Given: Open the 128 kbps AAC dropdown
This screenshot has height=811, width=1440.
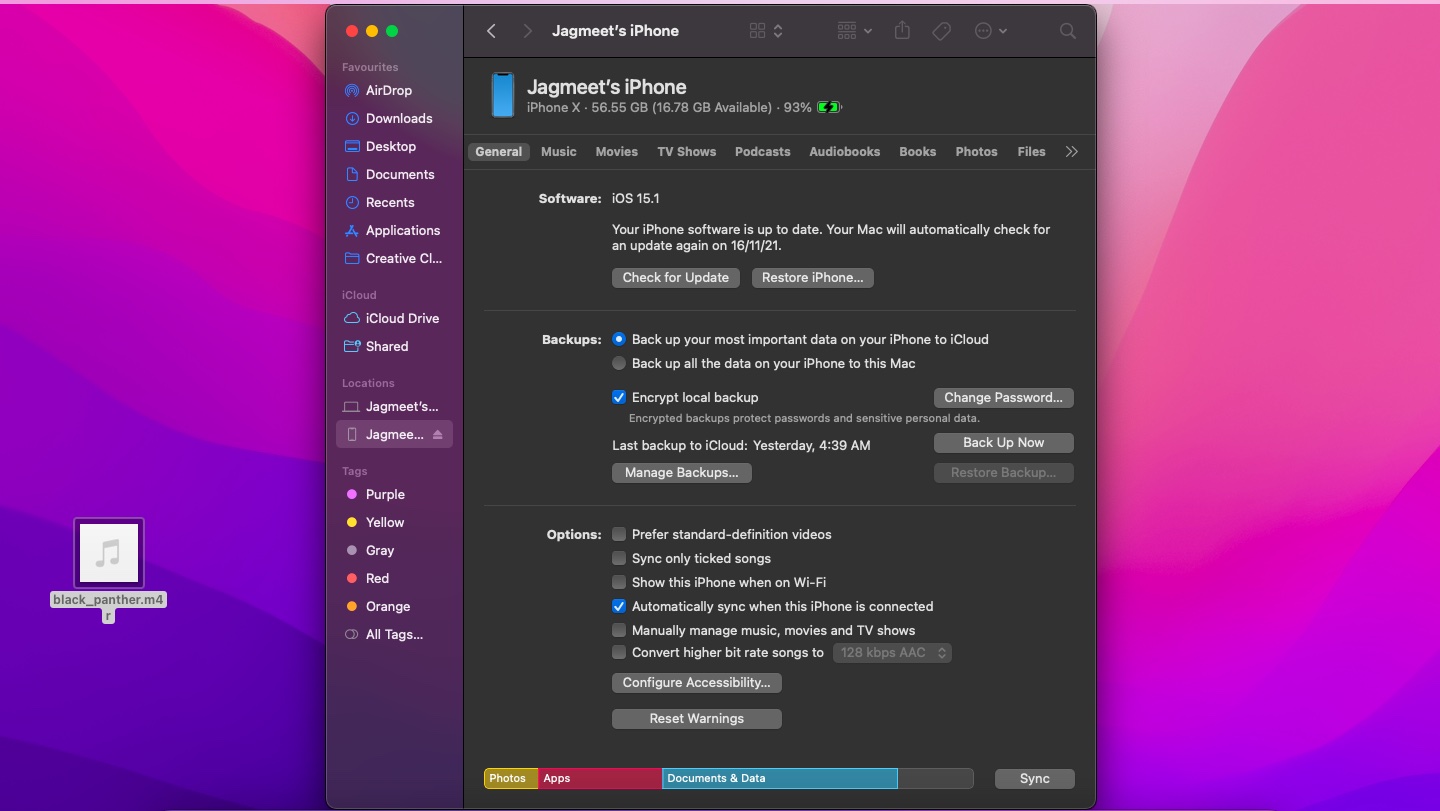Looking at the screenshot, I should [x=892, y=653].
